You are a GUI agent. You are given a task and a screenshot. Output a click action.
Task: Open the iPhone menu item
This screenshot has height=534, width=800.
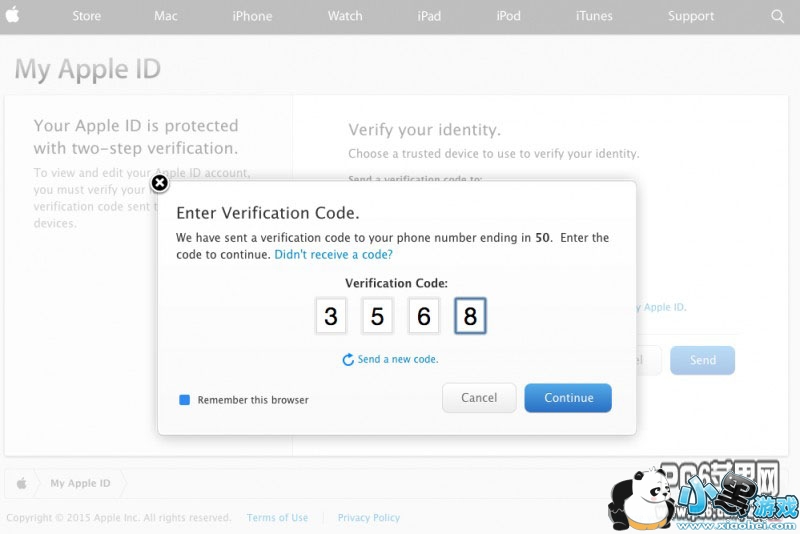[x=252, y=16]
